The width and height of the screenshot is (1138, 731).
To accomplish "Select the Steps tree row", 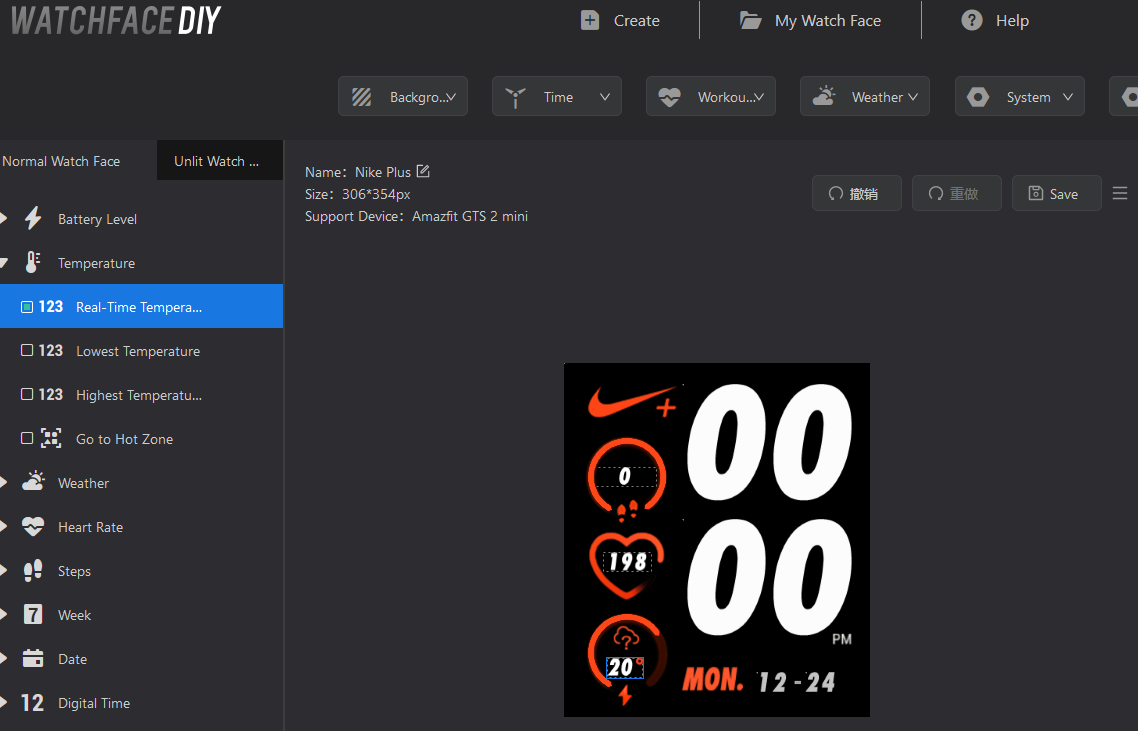I will [142, 571].
